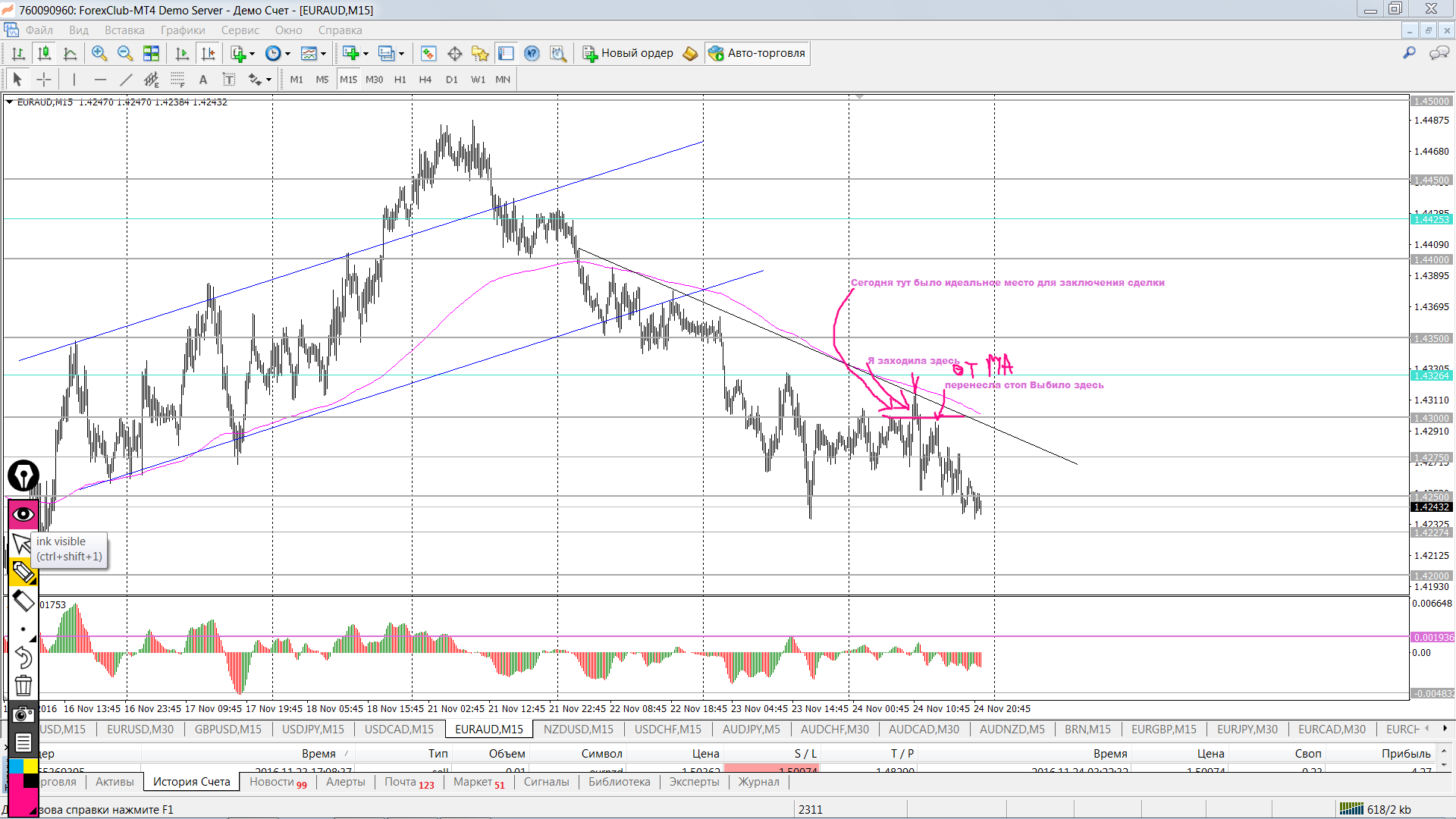
Task: Open the Графики menu
Action: (x=182, y=30)
